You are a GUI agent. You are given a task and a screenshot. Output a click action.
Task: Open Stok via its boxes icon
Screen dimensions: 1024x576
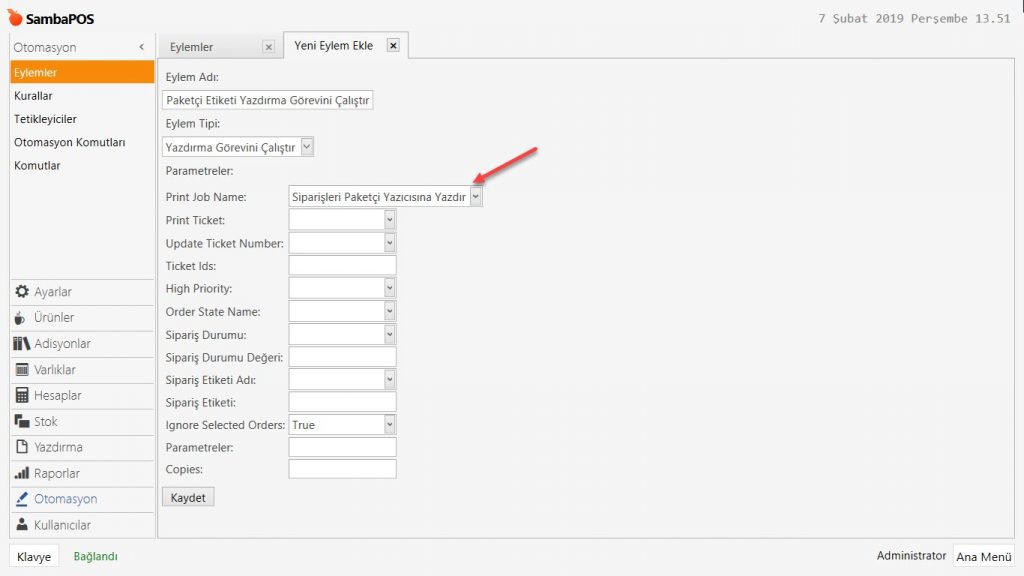coord(22,422)
